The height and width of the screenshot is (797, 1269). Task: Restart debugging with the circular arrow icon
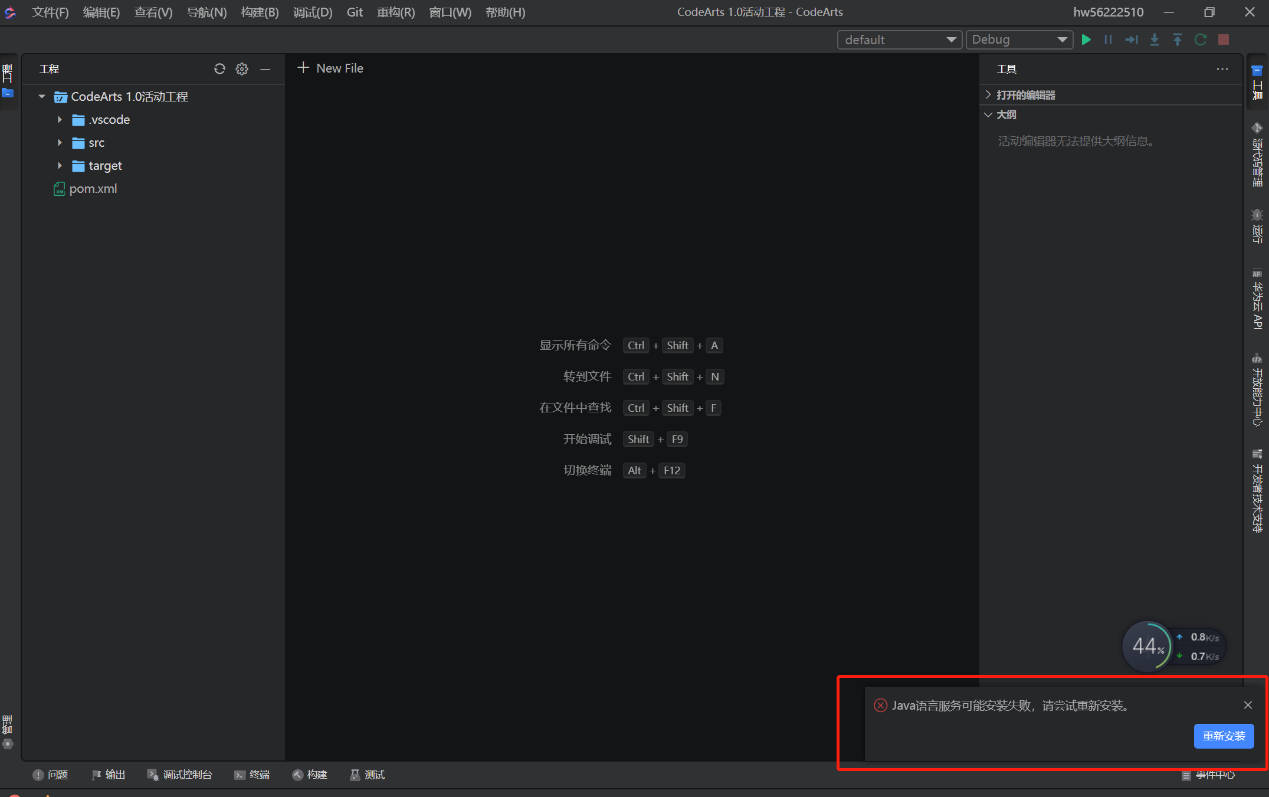coord(1200,40)
